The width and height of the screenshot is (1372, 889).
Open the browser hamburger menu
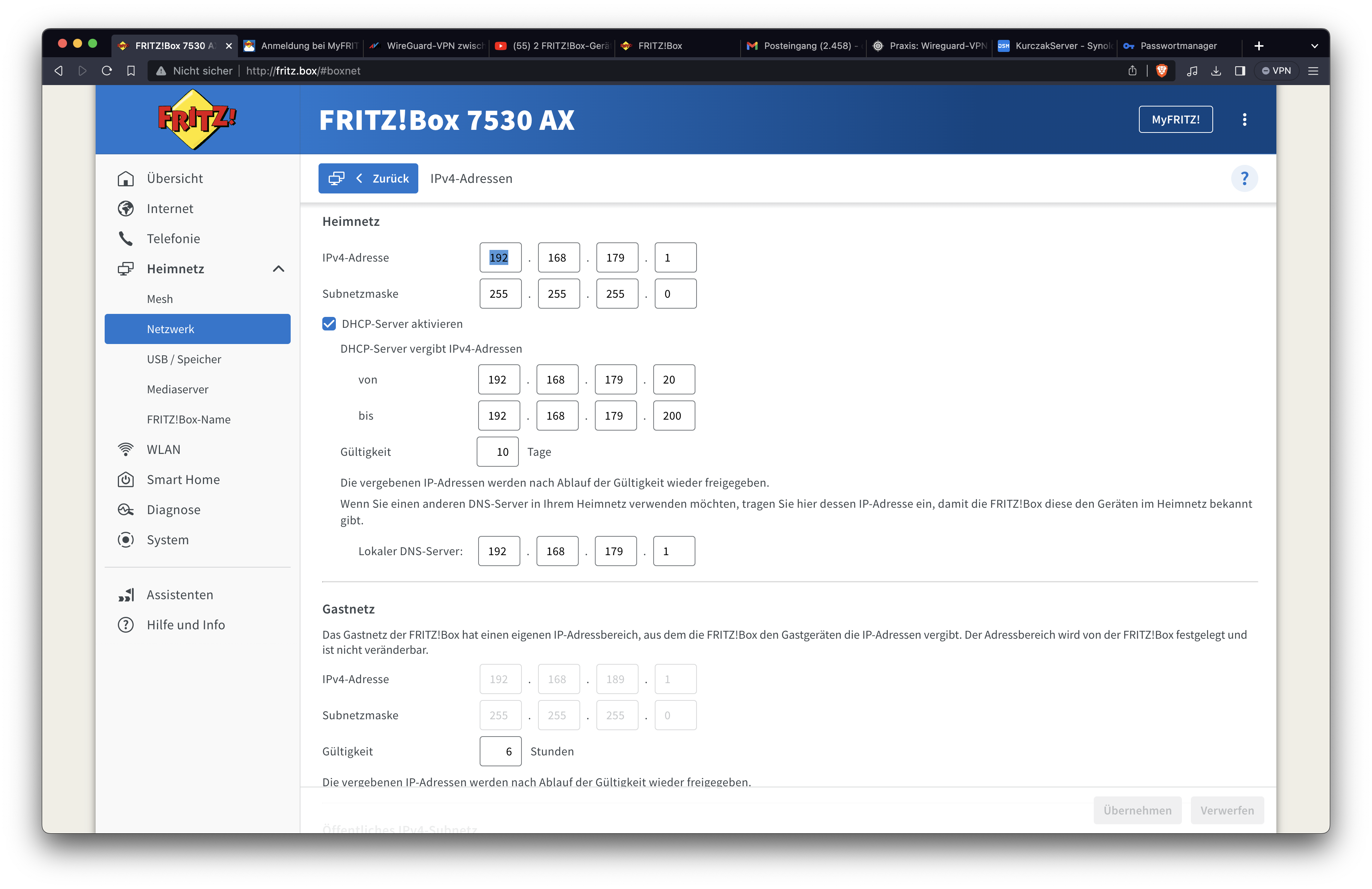1313,71
